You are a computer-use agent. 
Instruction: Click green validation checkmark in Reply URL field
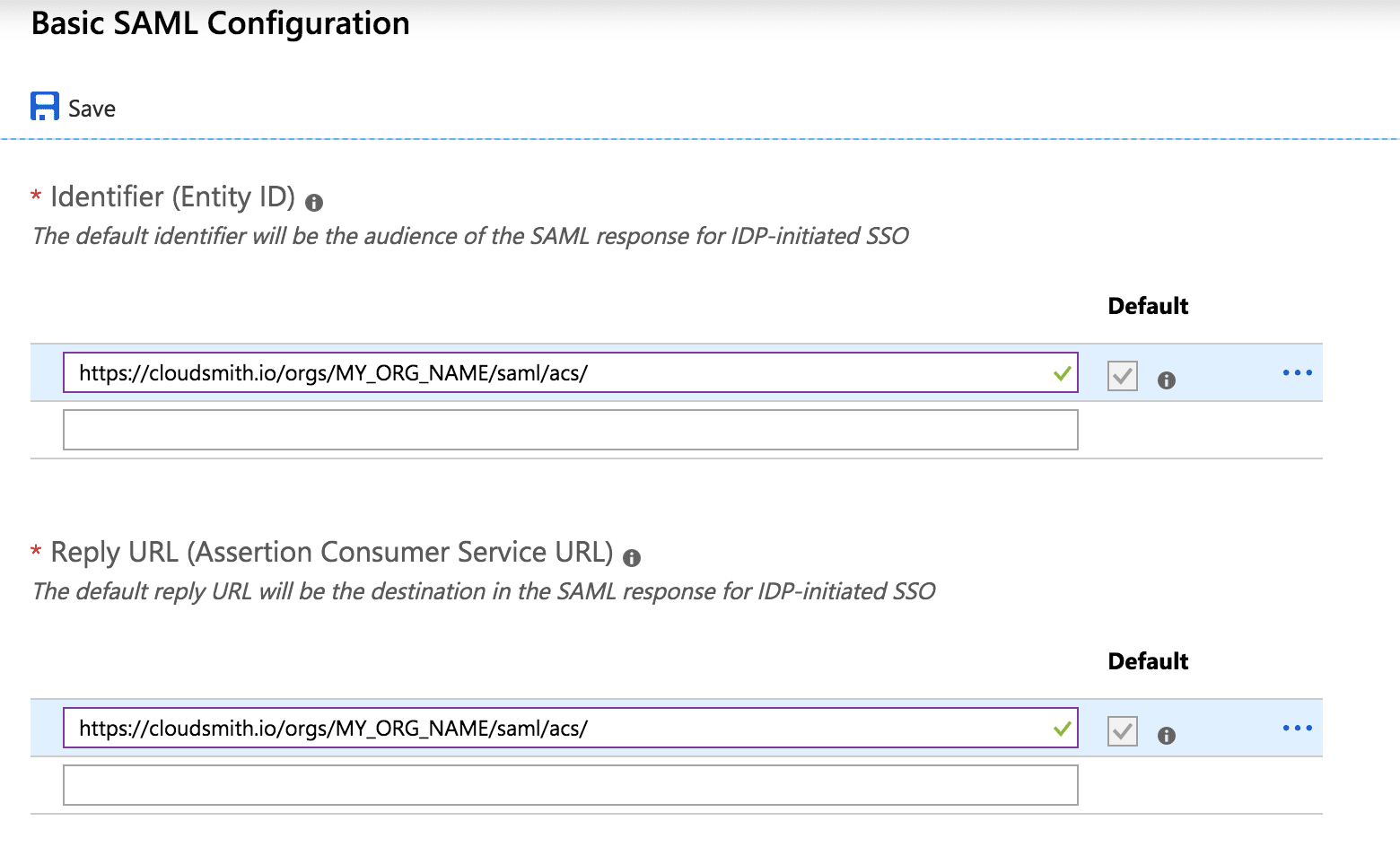[x=1063, y=729]
